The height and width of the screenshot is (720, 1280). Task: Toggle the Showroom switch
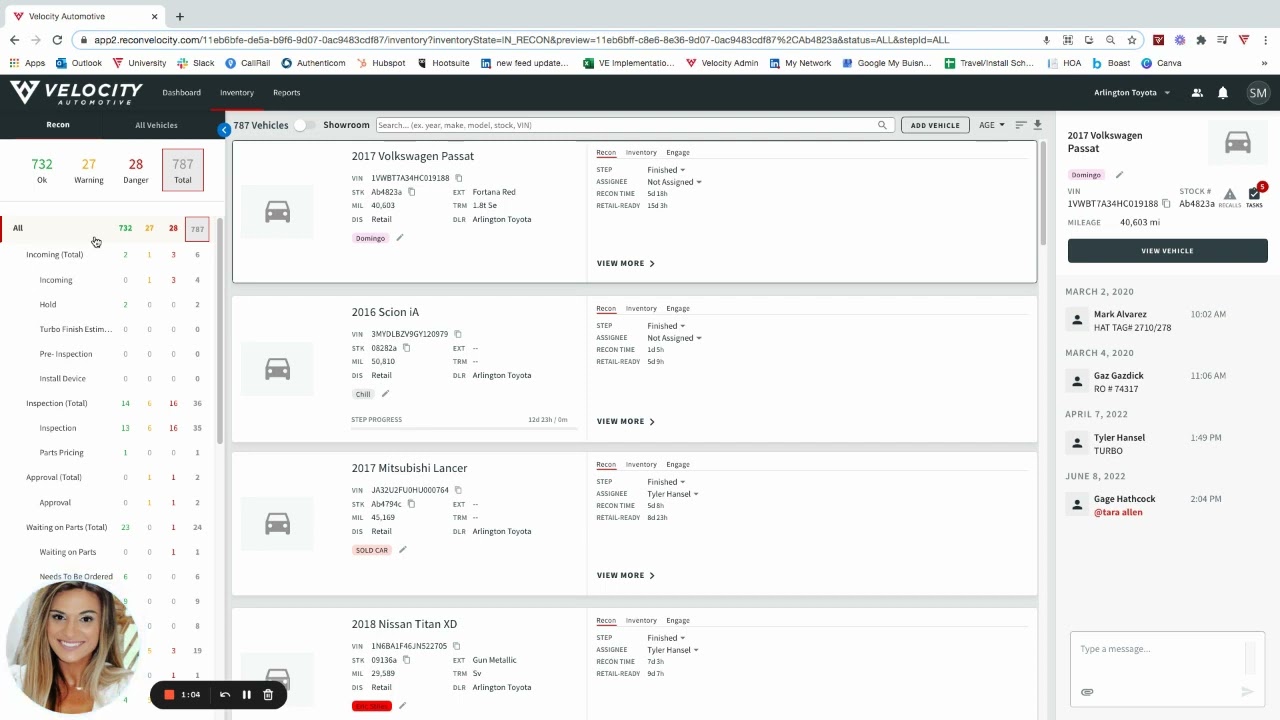point(305,125)
